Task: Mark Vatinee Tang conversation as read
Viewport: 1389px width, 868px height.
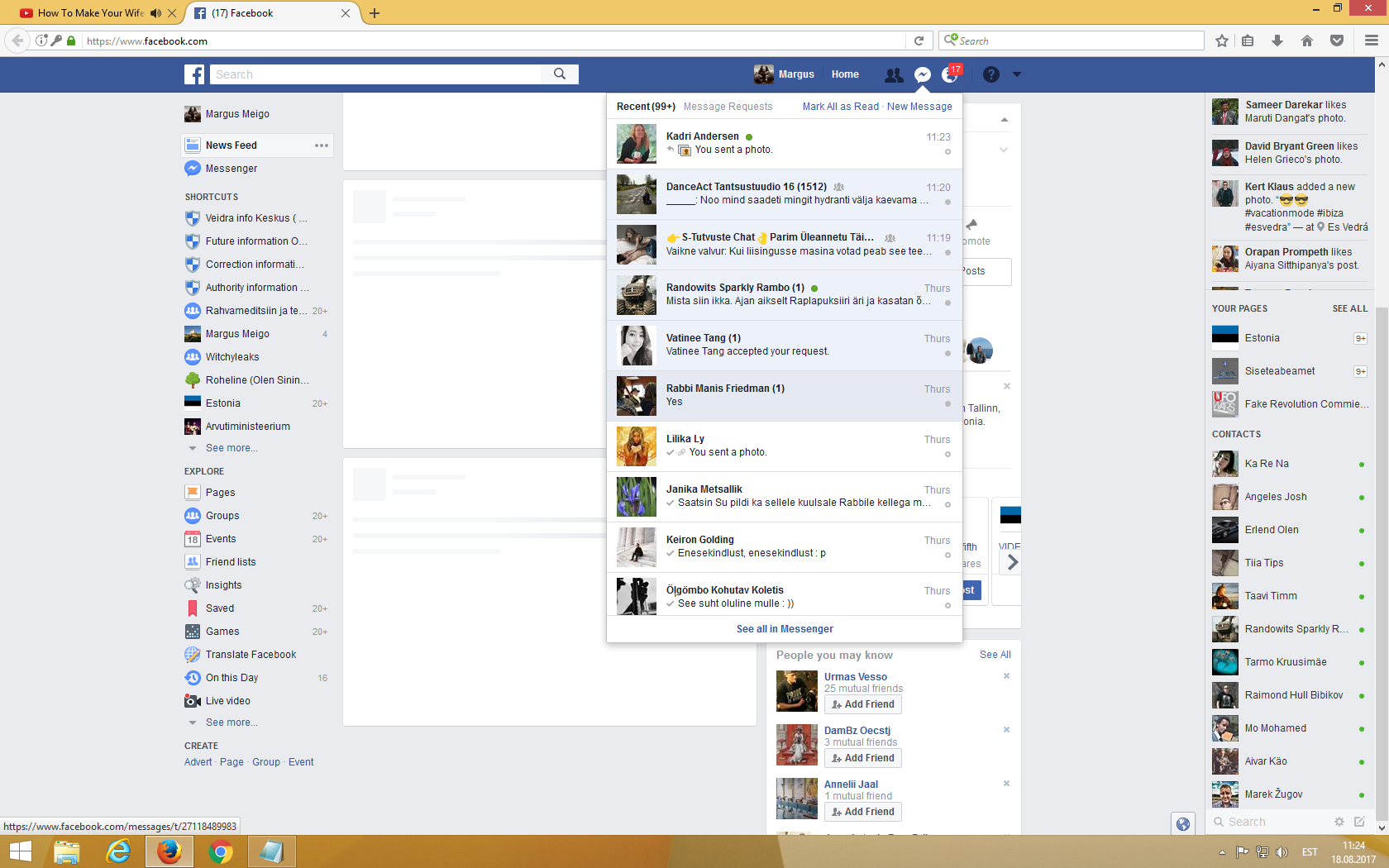Action: pyautogui.click(x=947, y=354)
